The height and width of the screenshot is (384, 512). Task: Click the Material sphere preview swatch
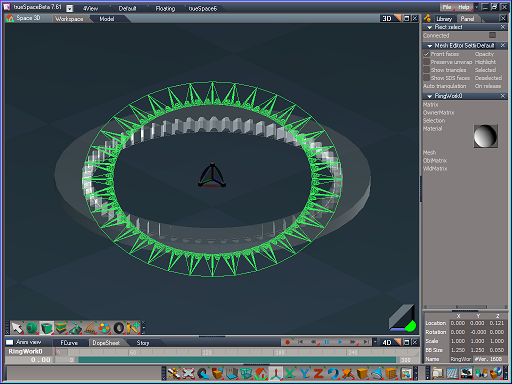point(485,136)
